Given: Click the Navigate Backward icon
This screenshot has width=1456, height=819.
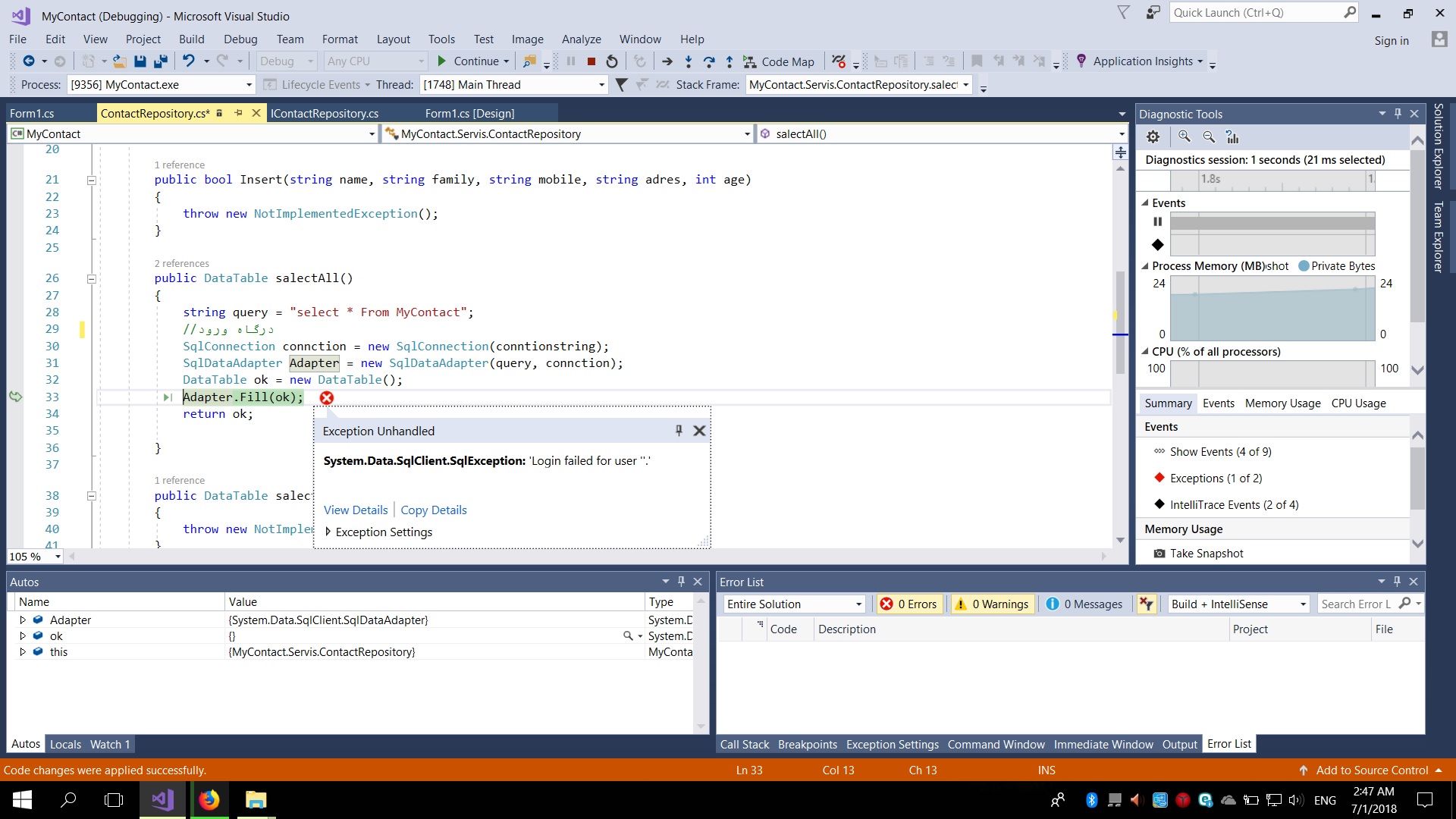Looking at the screenshot, I should point(29,61).
